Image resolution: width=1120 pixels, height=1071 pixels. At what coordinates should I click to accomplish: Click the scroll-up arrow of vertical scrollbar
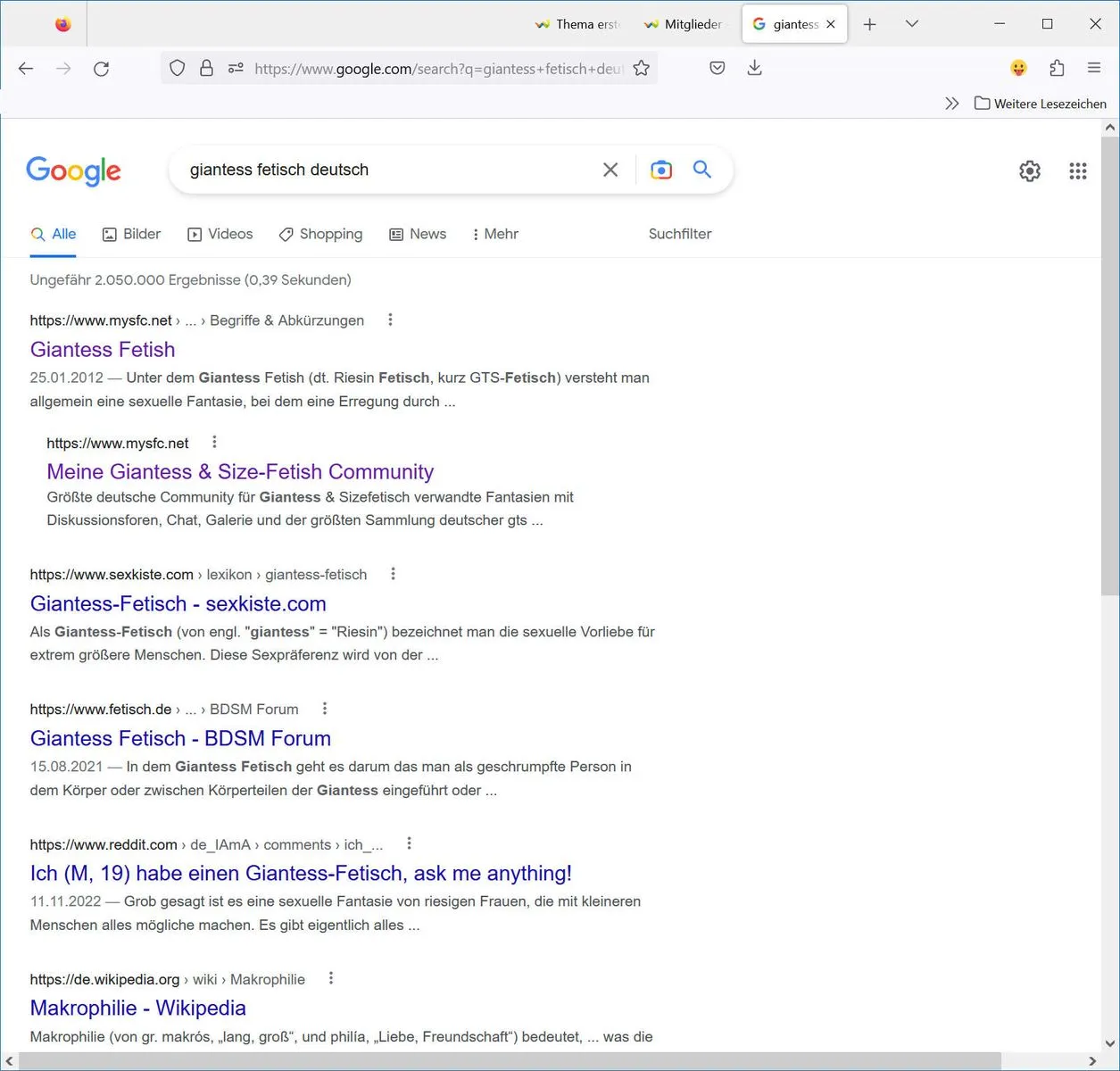(1110, 128)
